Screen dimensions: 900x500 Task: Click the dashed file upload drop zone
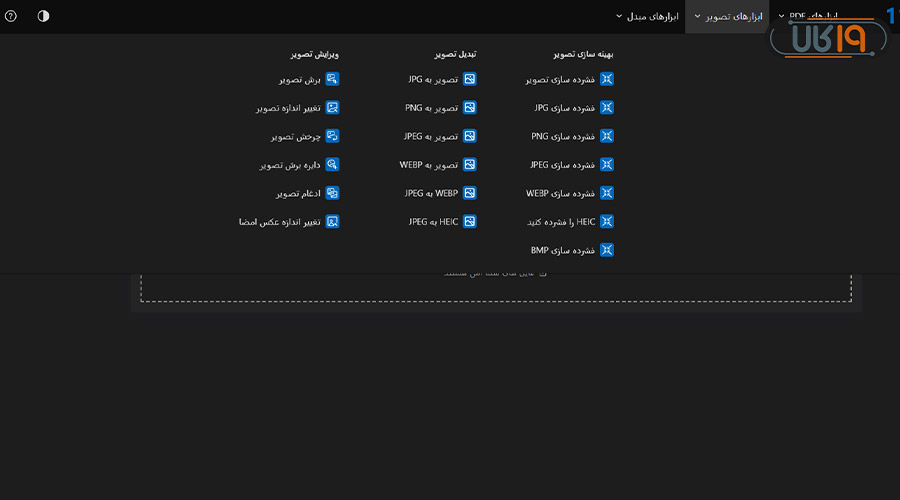pos(495,286)
